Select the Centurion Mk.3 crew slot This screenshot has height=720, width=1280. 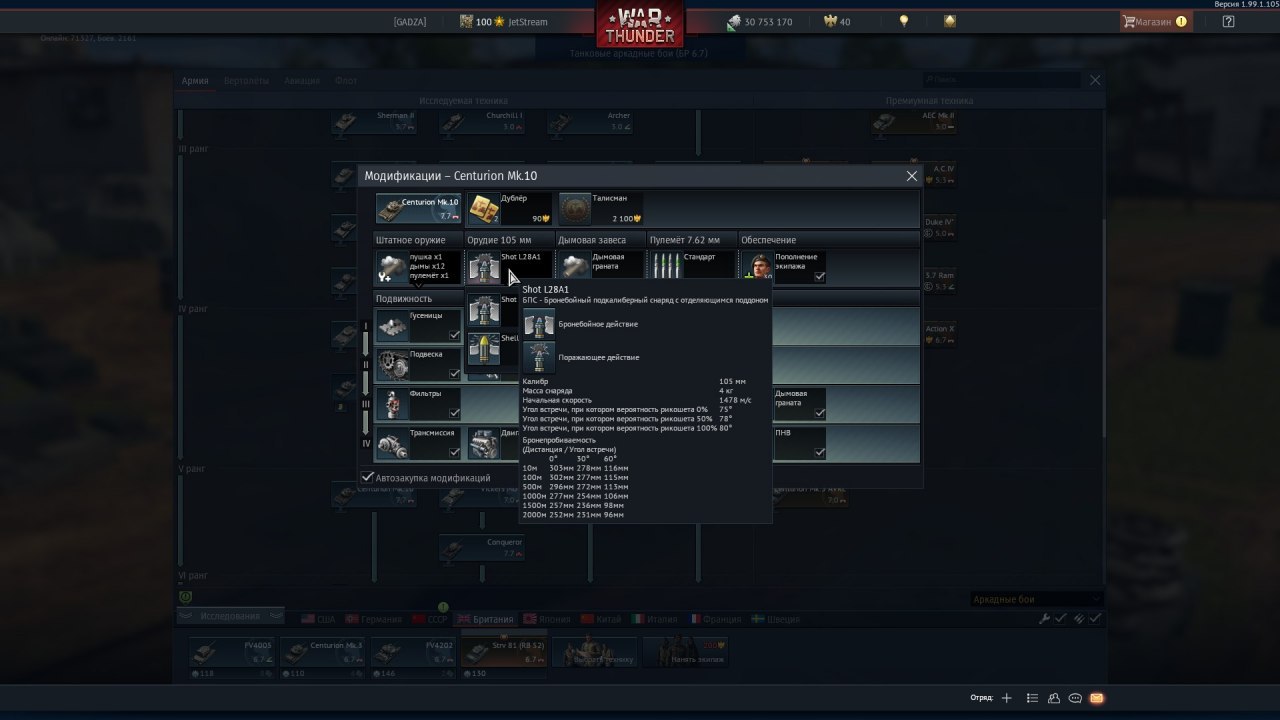[323, 652]
